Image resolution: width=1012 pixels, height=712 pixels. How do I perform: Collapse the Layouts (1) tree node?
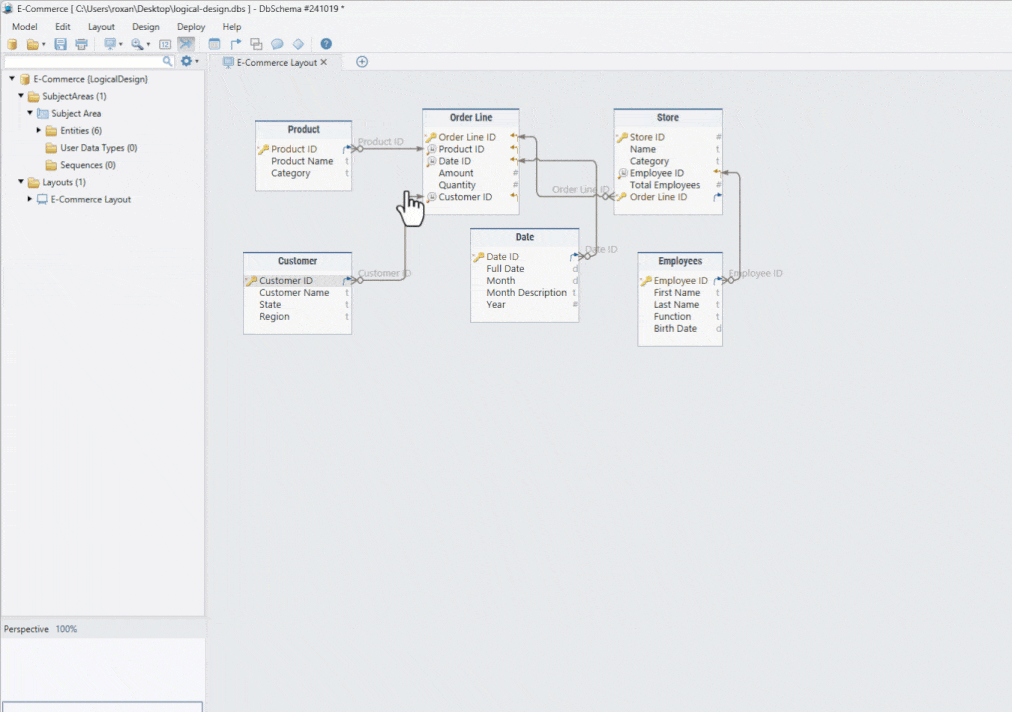pyautogui.click(x=21, y=182)
